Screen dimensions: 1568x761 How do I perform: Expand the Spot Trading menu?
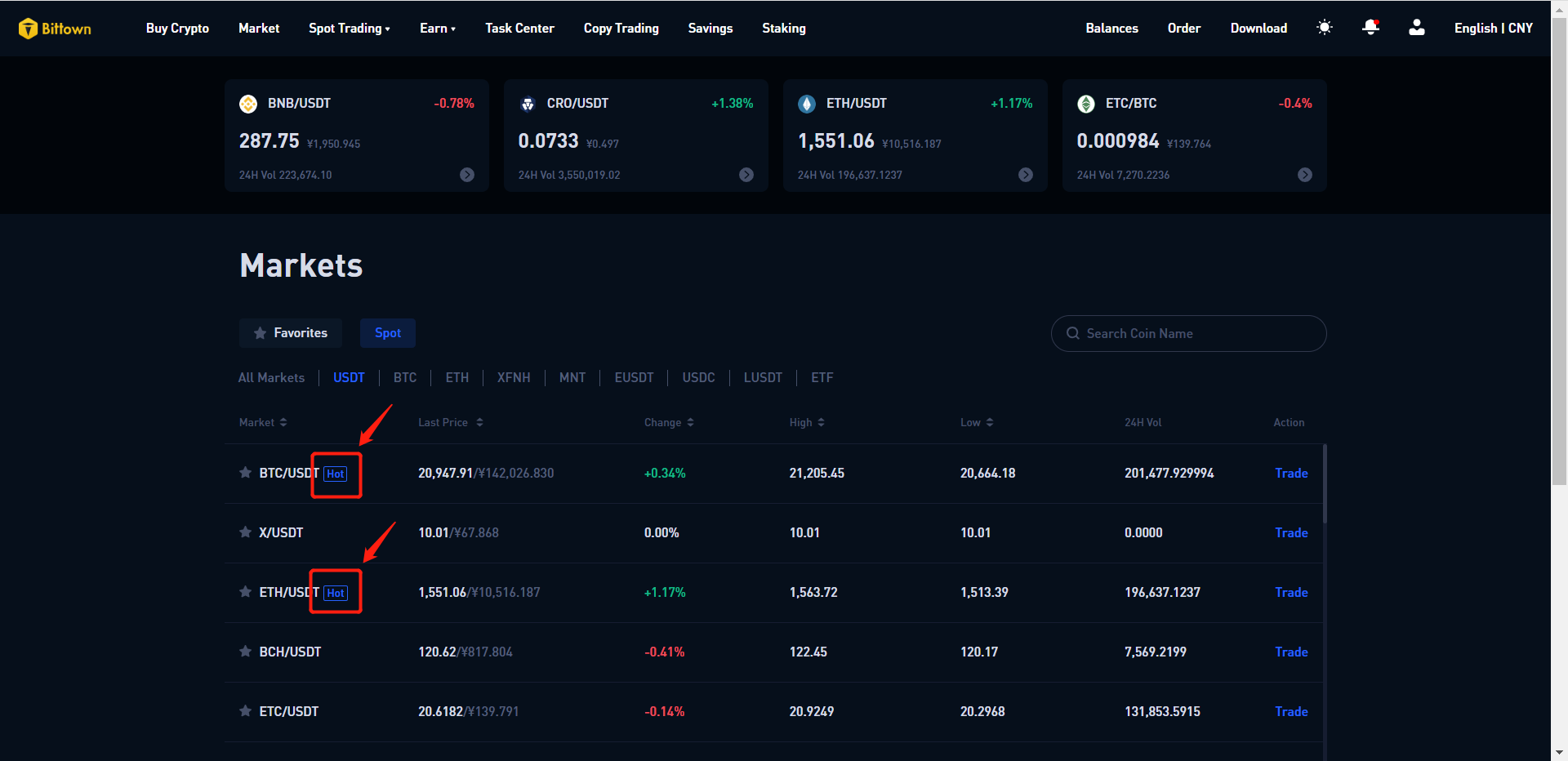pos(350,29)
